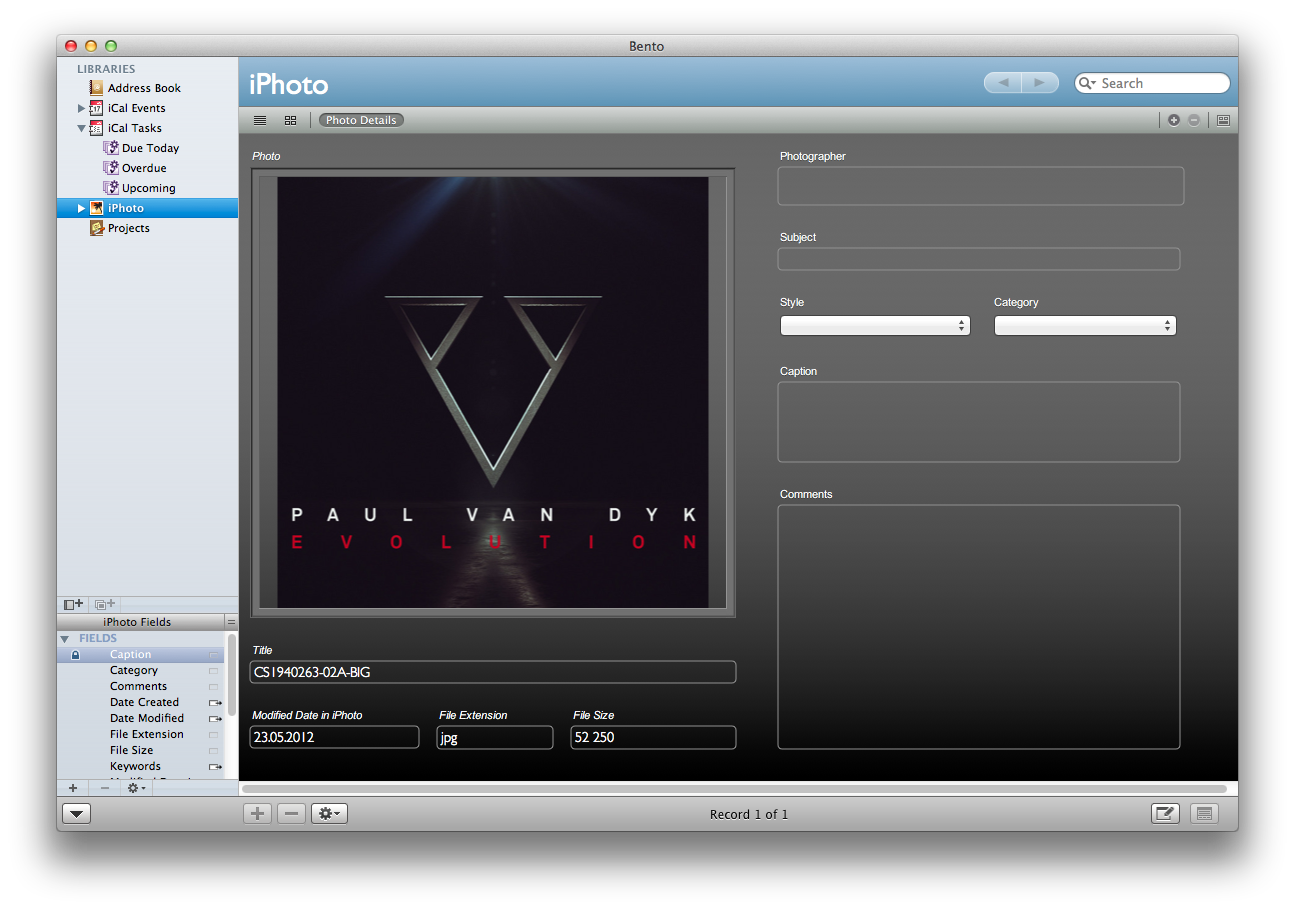Select Address Book in libraries

pyautogui.click(x=144, y=88)
